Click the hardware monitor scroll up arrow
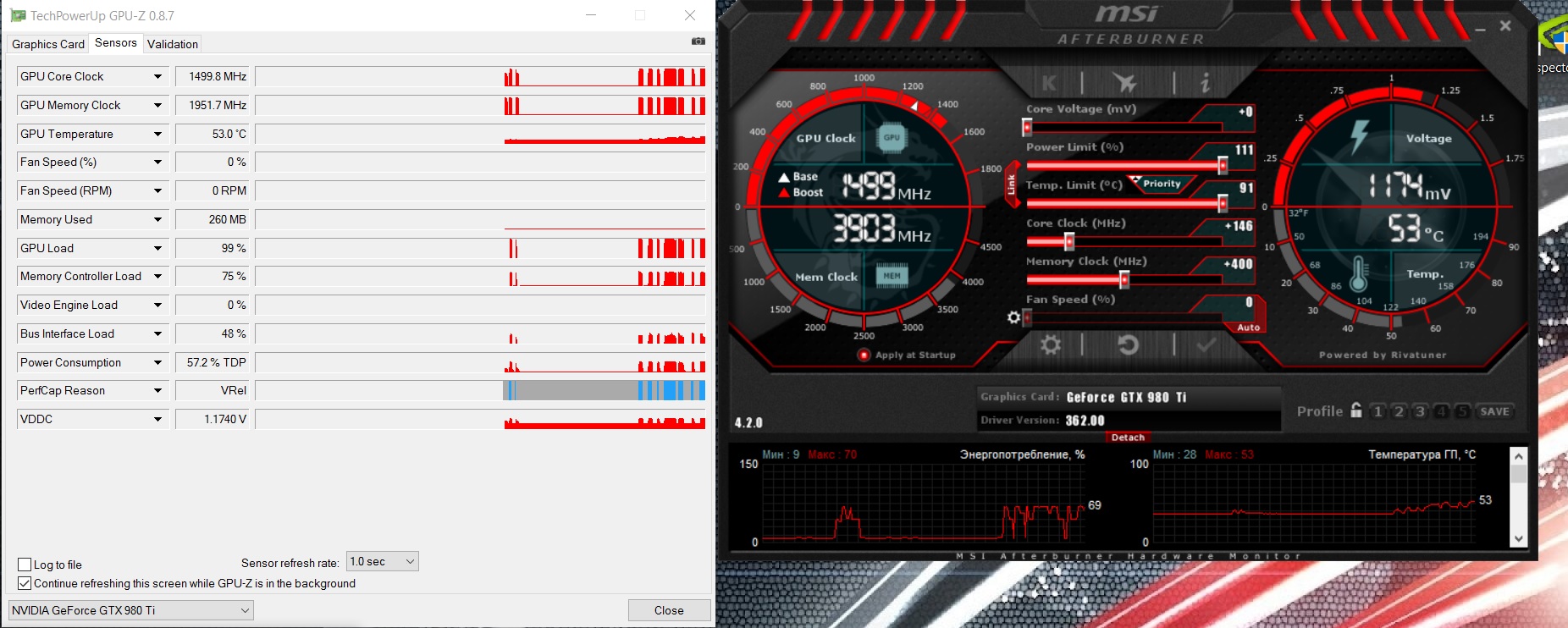Image resolution: width=1568 pixels, height=628 pixels. pos(1519,456)
